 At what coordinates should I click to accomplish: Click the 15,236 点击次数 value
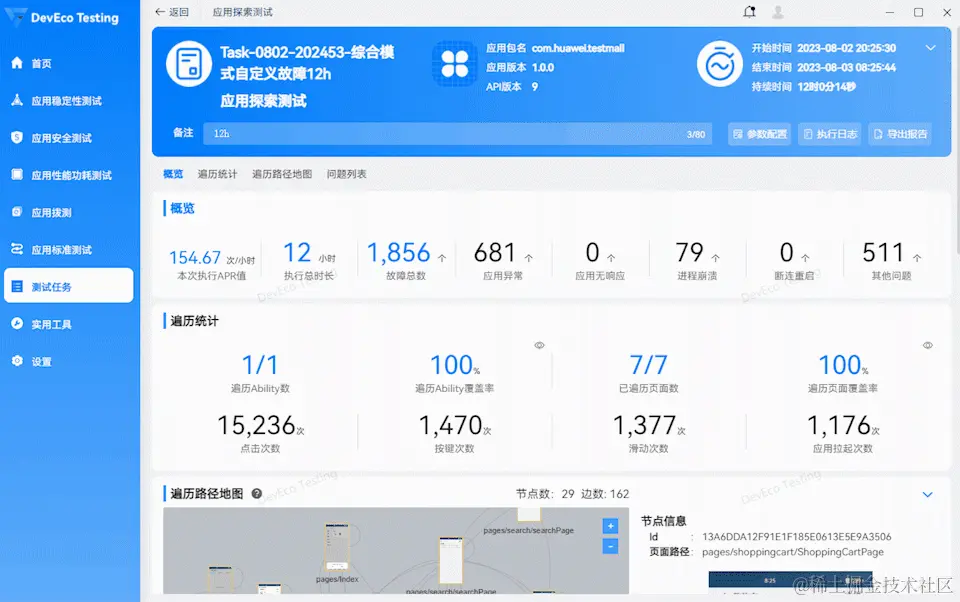pos(257,425)
